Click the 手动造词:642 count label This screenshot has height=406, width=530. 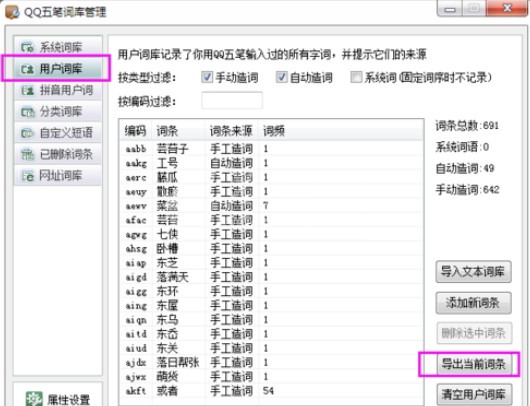pyautogui.click(x=467, y=190)
